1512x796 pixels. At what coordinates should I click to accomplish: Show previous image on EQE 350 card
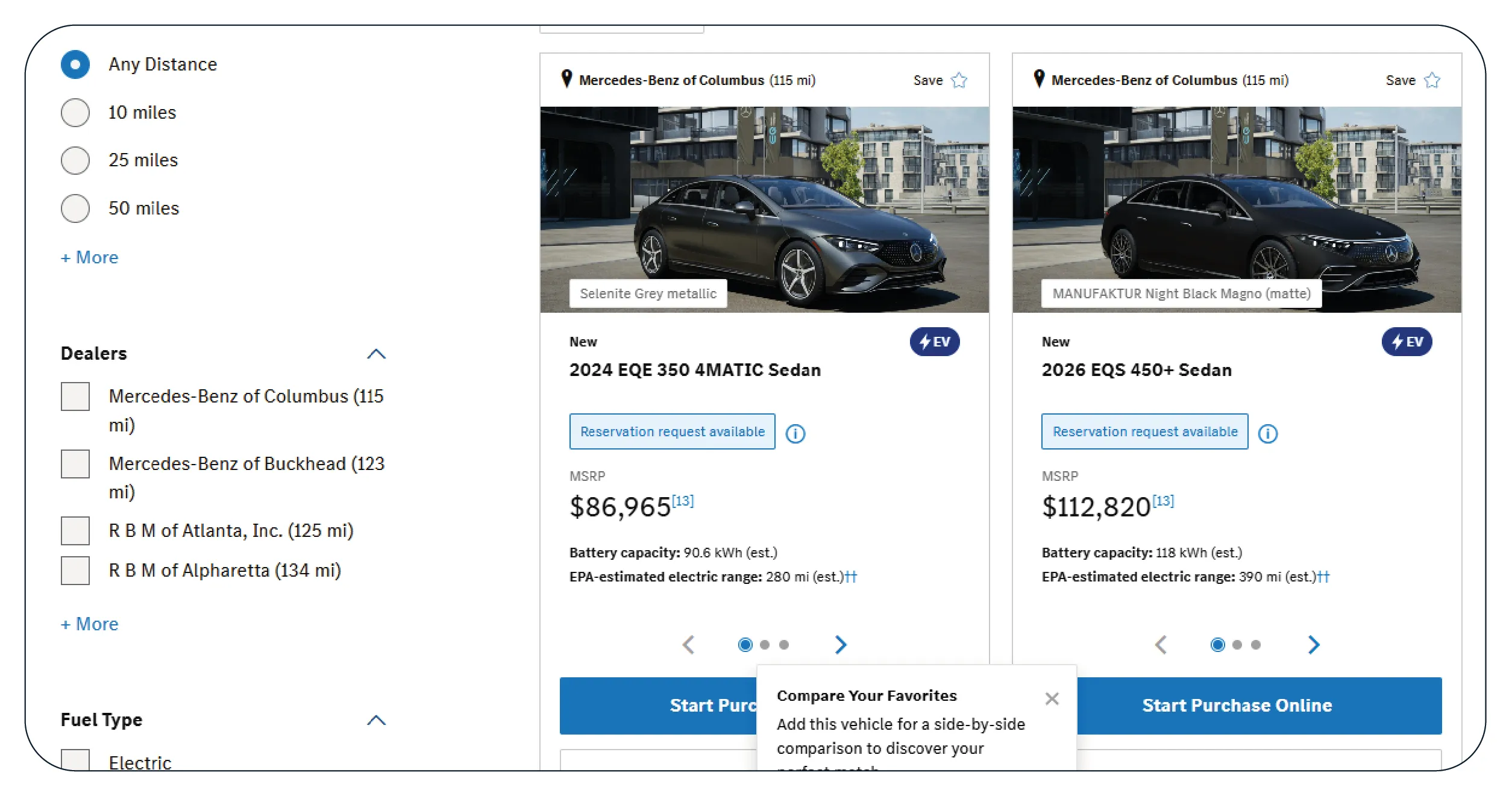point(689,645)
